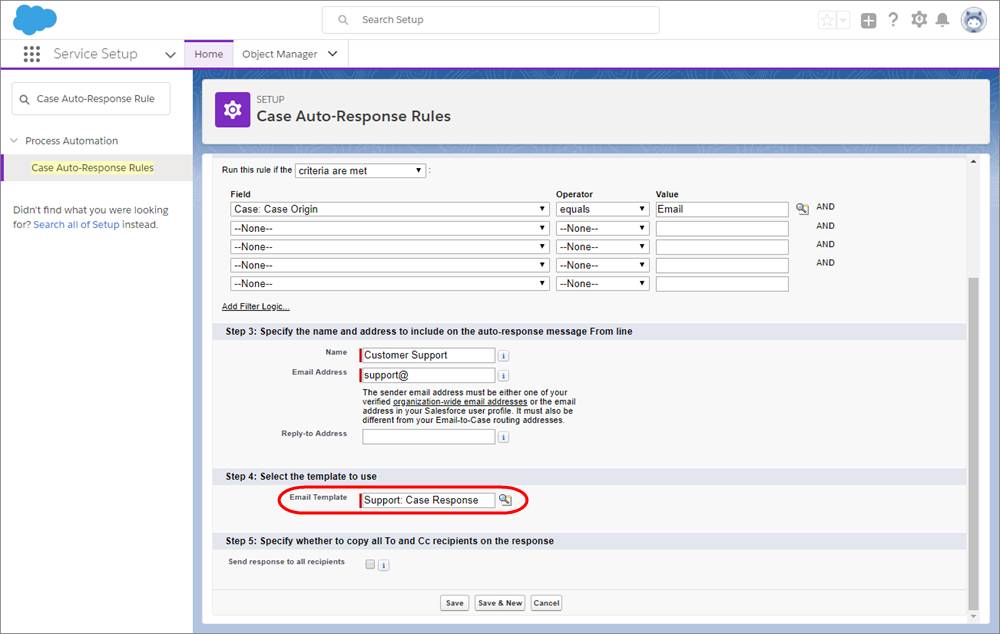Click the Salesforce cloud logo
The height and width of the screenshot is (634, 1000).
(x=34, y=19)
